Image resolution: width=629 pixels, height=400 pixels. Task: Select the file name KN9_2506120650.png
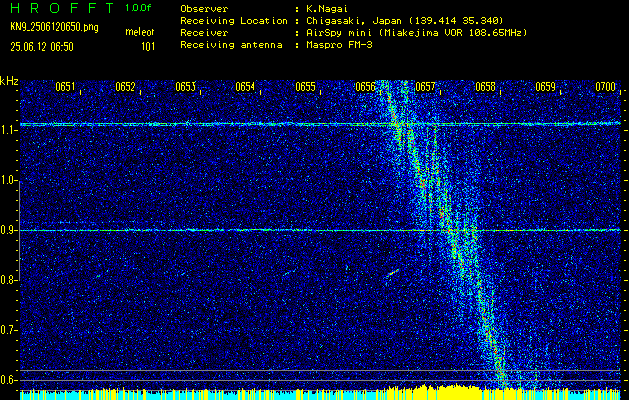pos(54,27)
